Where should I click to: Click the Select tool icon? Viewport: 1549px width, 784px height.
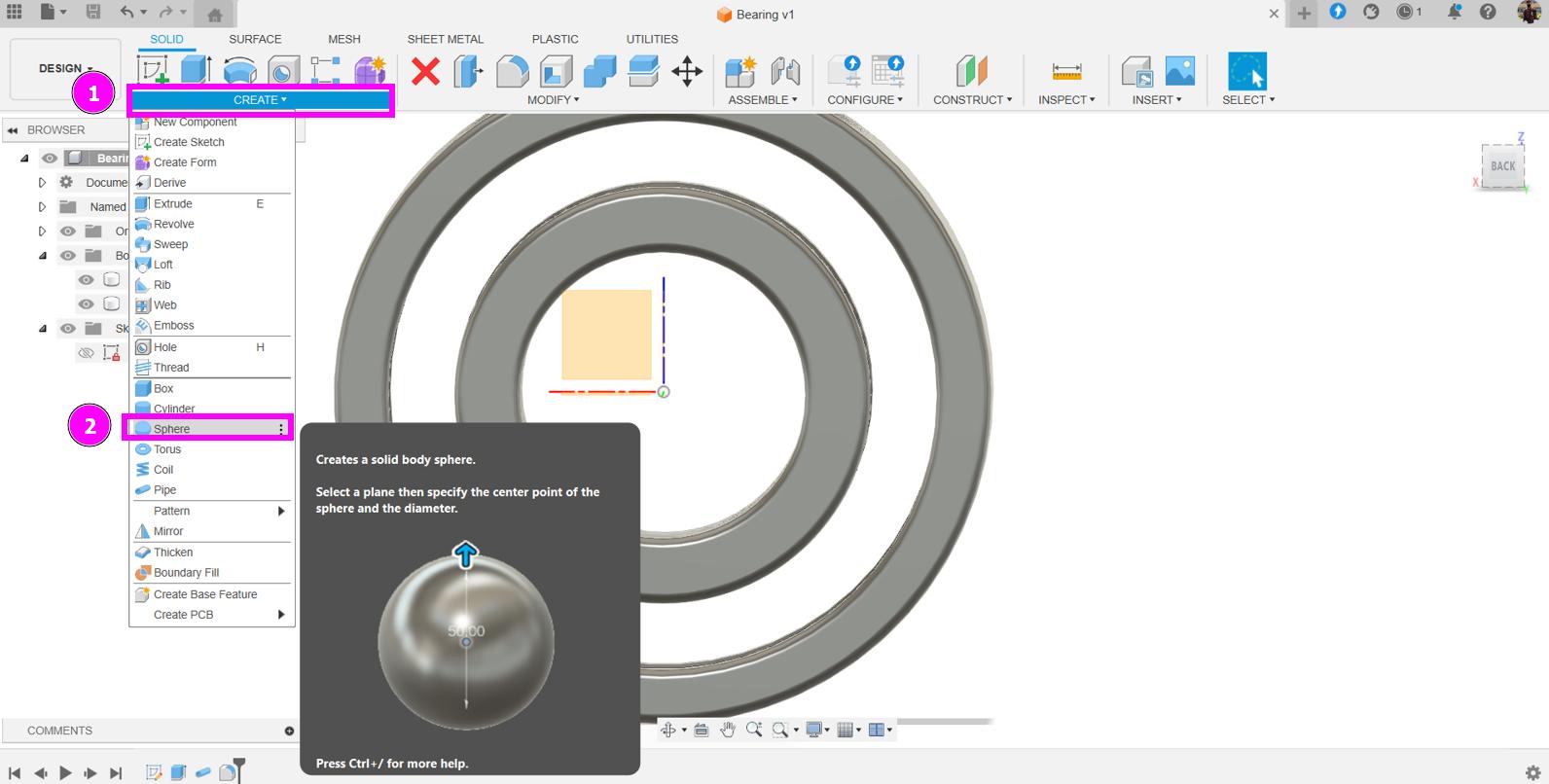(1247, 71)
